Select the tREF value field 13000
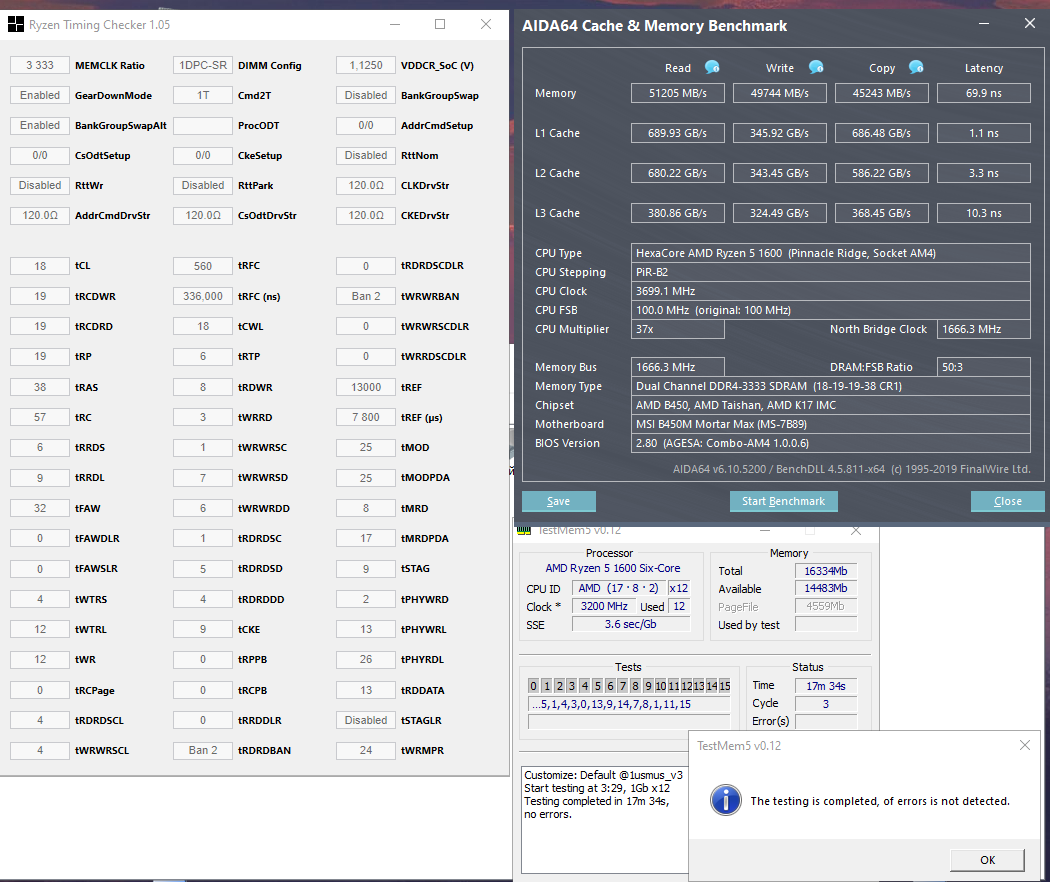The image size is (1050, 882). click(x=366, y=387)
